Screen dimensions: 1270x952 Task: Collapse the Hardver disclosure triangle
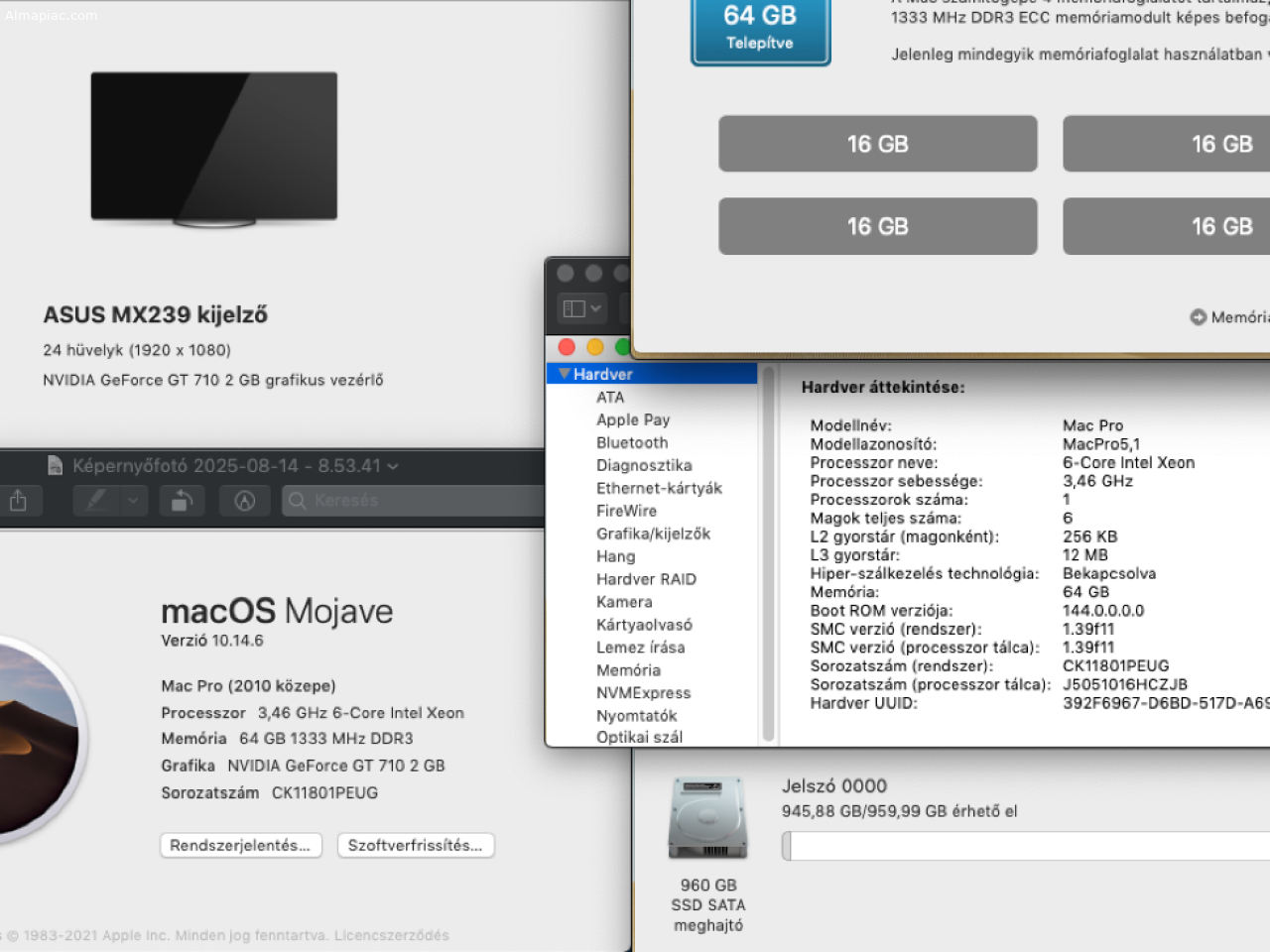[564, 374]
